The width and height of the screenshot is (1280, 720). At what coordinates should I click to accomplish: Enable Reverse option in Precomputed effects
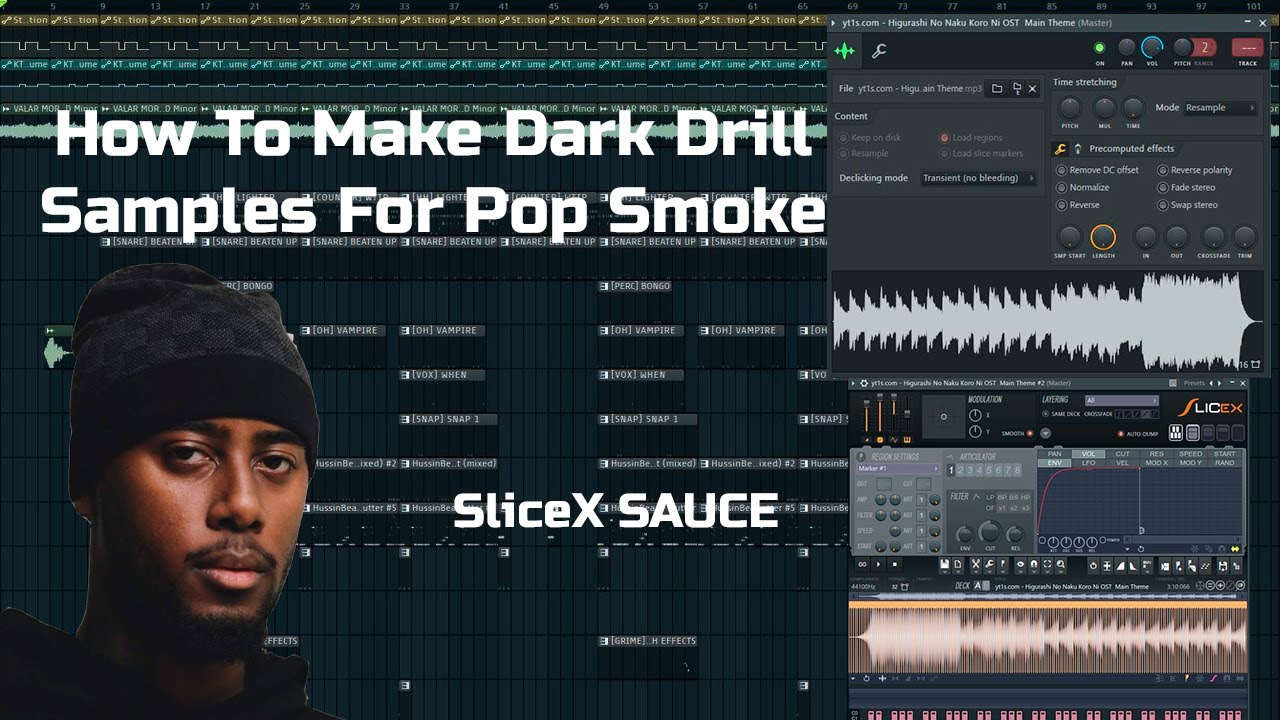(x=1078, y=205)
